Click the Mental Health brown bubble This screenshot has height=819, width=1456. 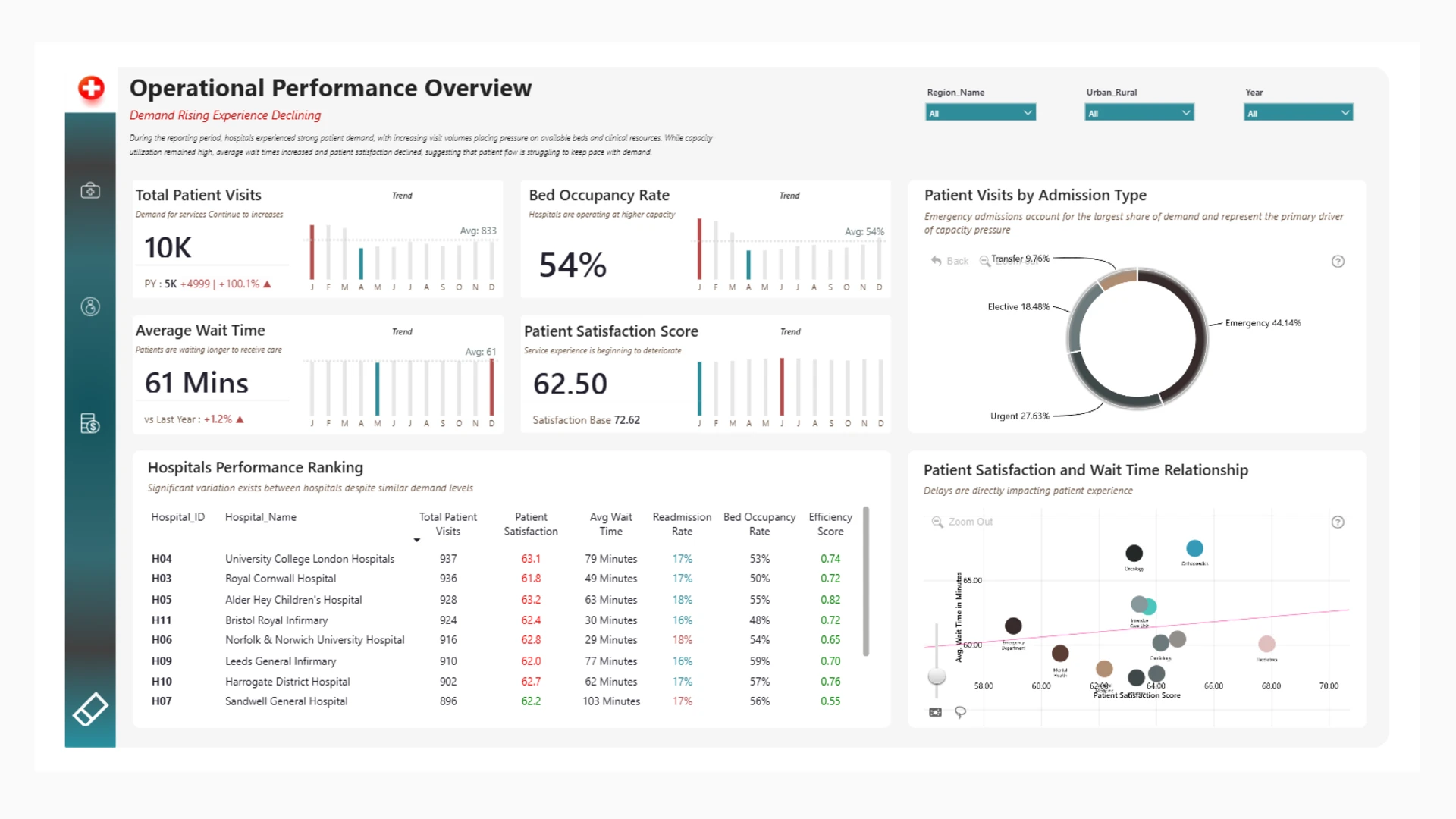click(x=1060, y=653)
